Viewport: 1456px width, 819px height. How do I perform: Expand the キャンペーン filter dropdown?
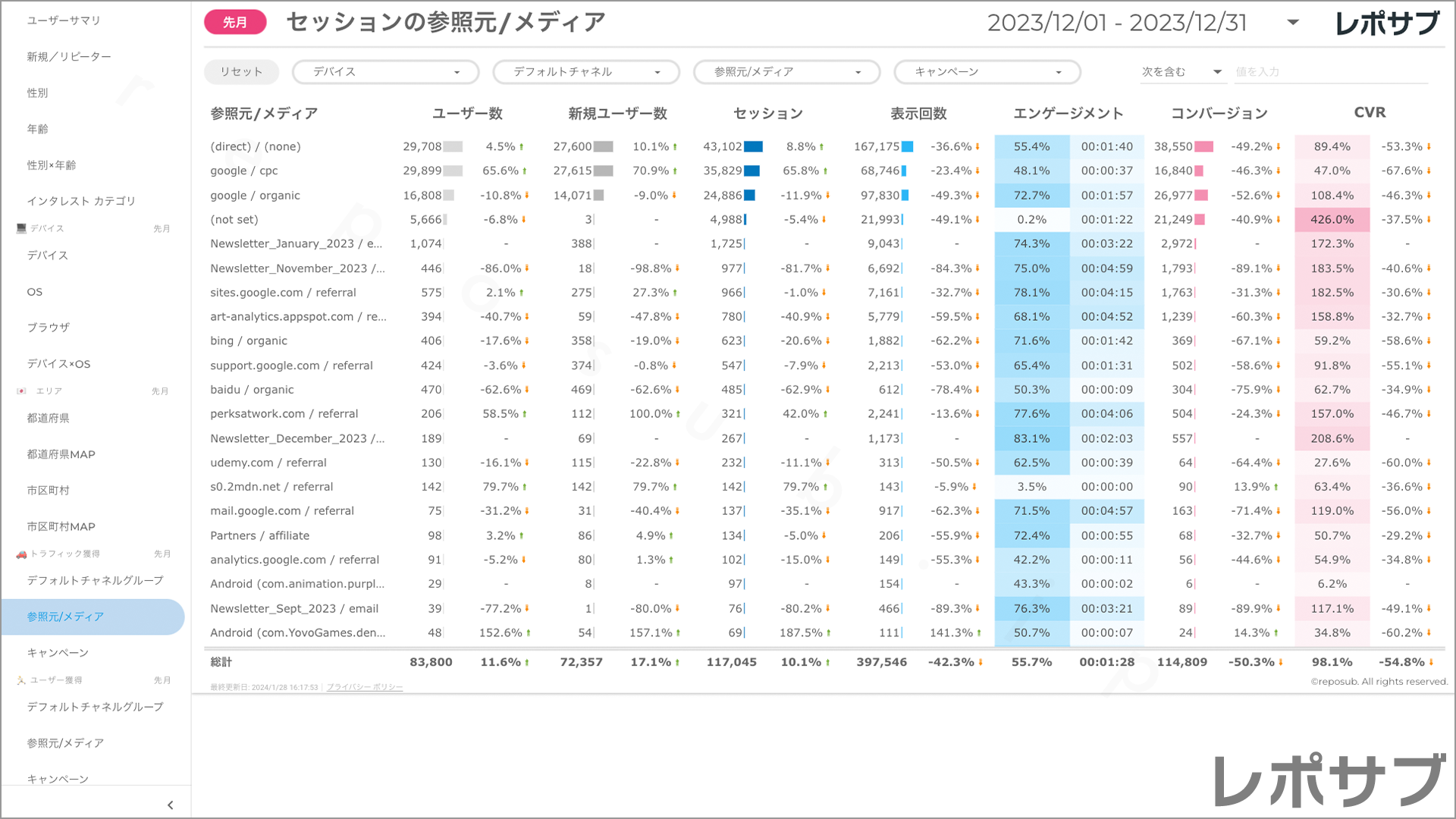point(987,72)
